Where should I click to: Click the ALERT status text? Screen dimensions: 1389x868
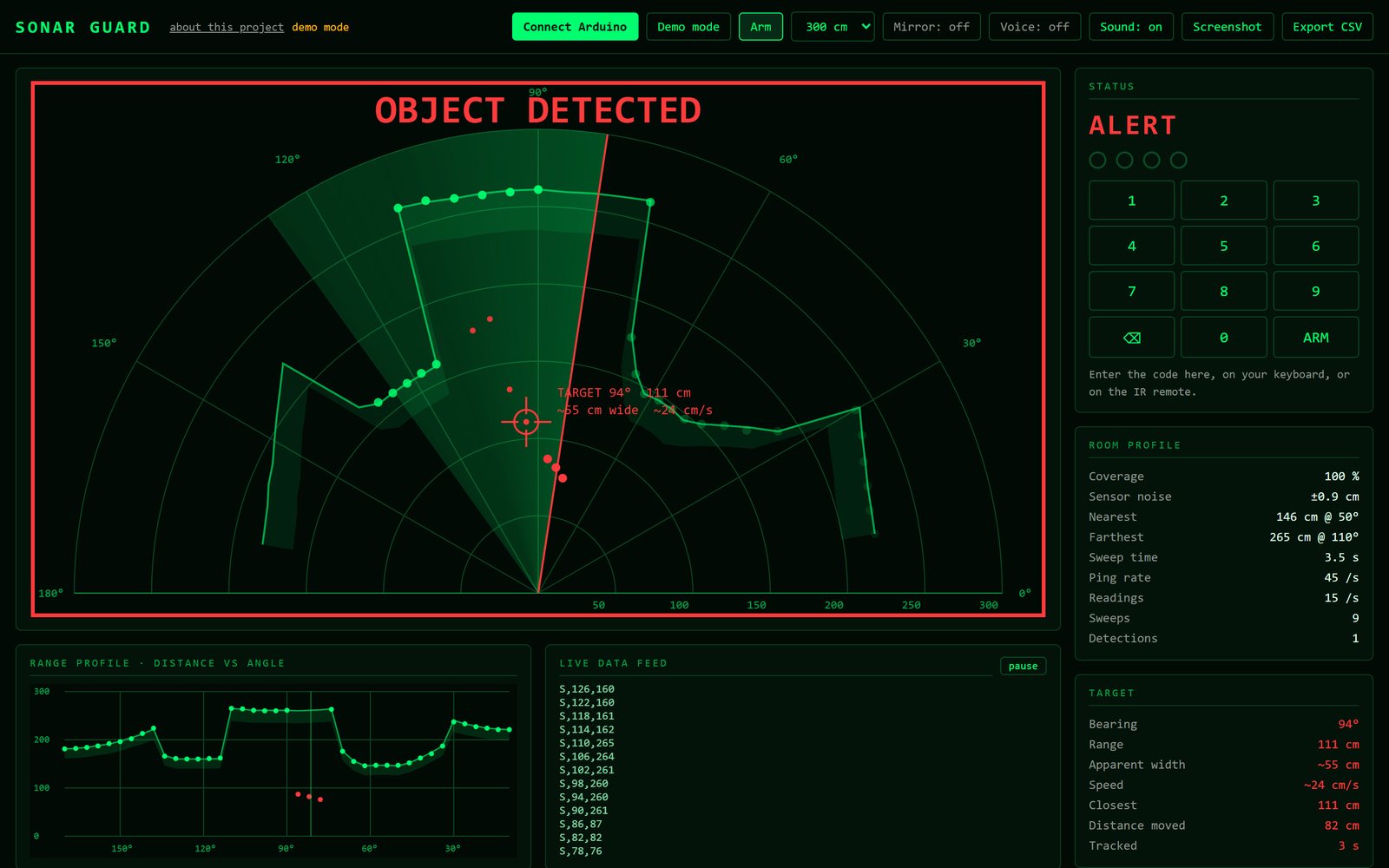[x=1133, y=126]
